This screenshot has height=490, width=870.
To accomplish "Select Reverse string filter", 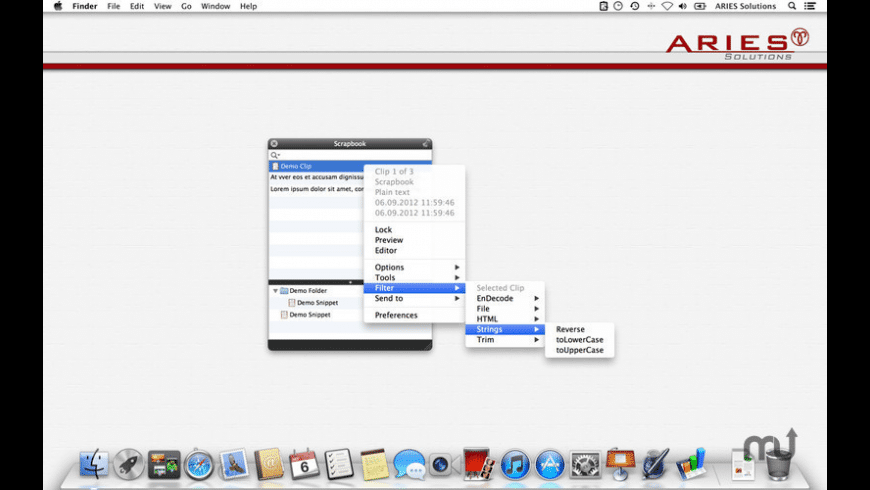I will point(579,330).
